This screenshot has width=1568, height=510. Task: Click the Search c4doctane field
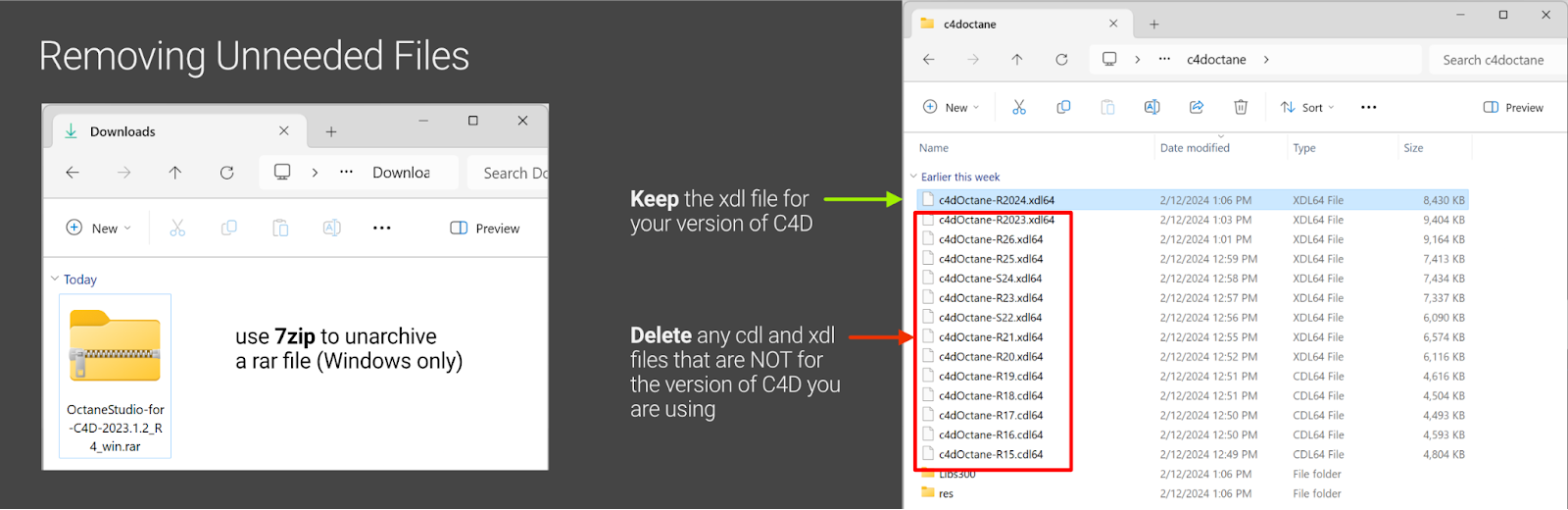click(1493, 60)
